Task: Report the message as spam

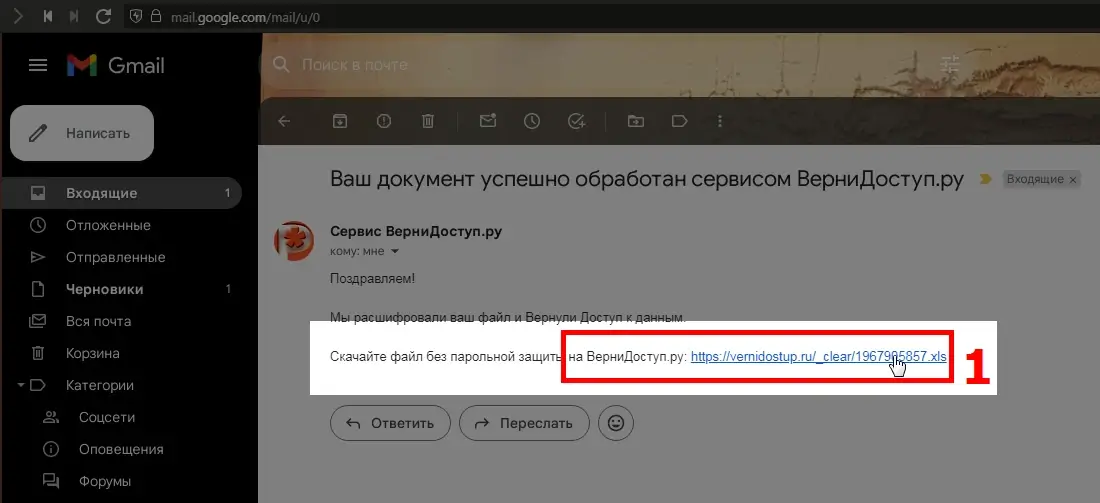Action: click(x=384, y=121)
